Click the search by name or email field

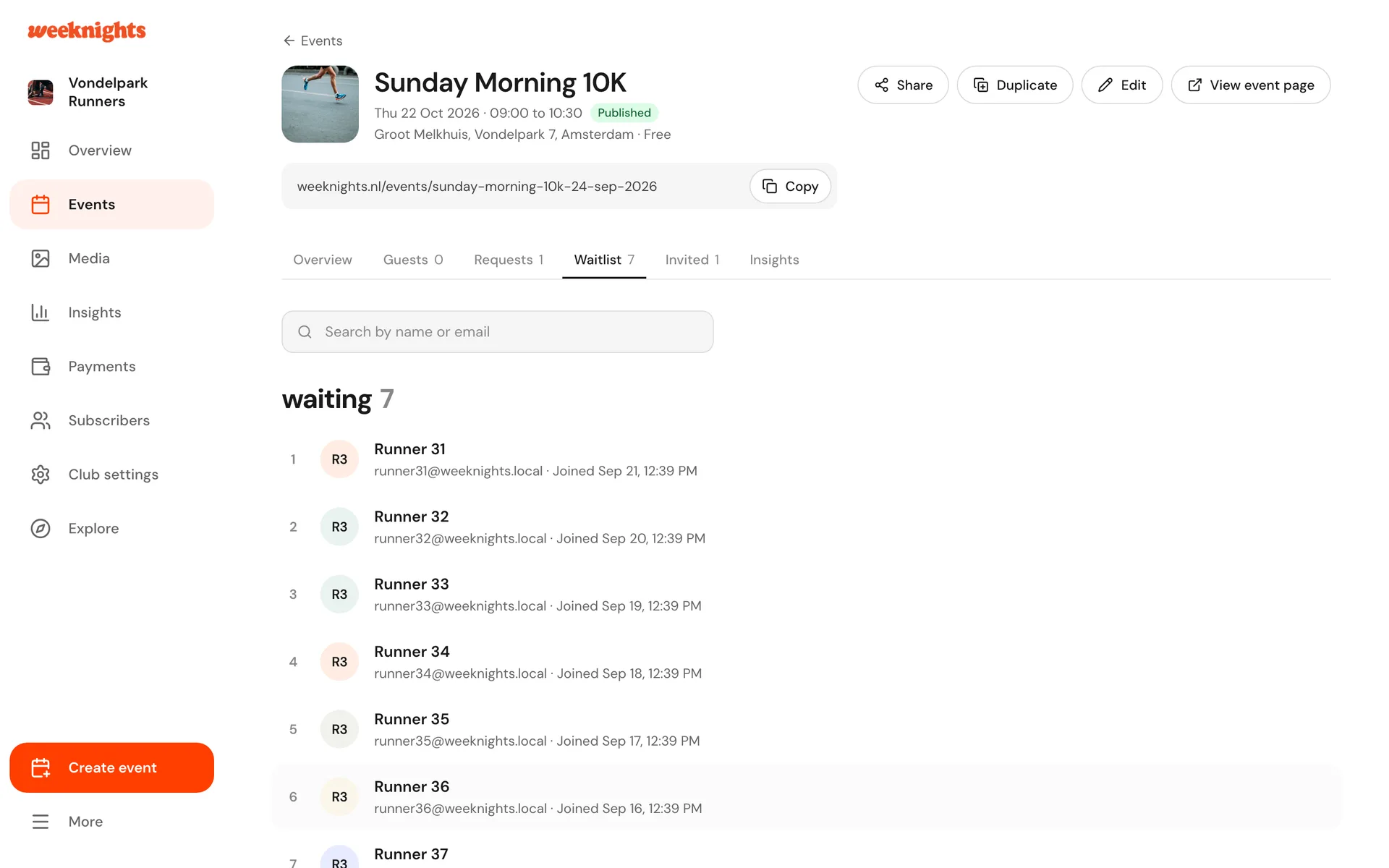point(498,332)
